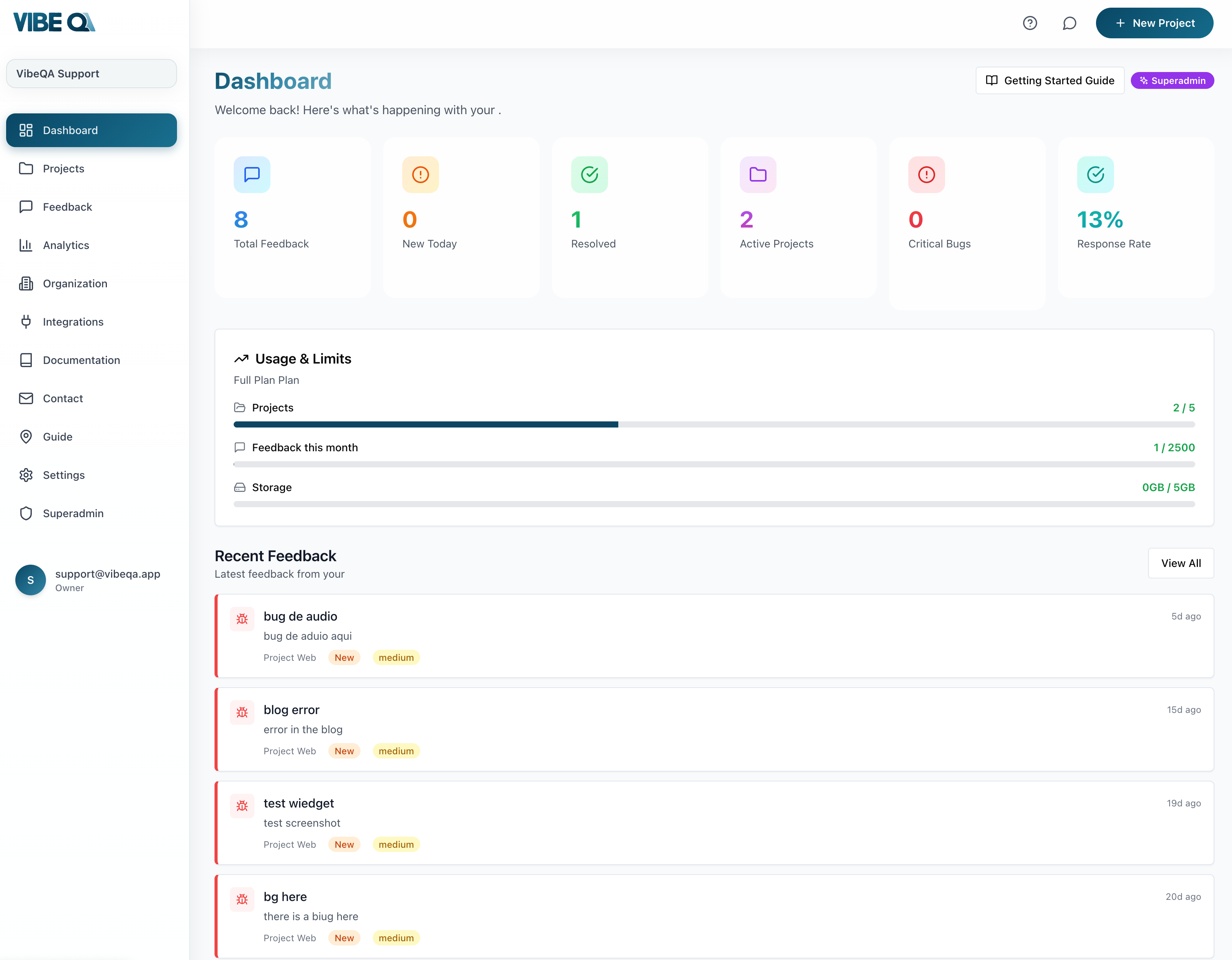The width and height of the screenshot is (1232, 960).
Task: Click the Projects usage progress bar
Action: coord(714,424)
